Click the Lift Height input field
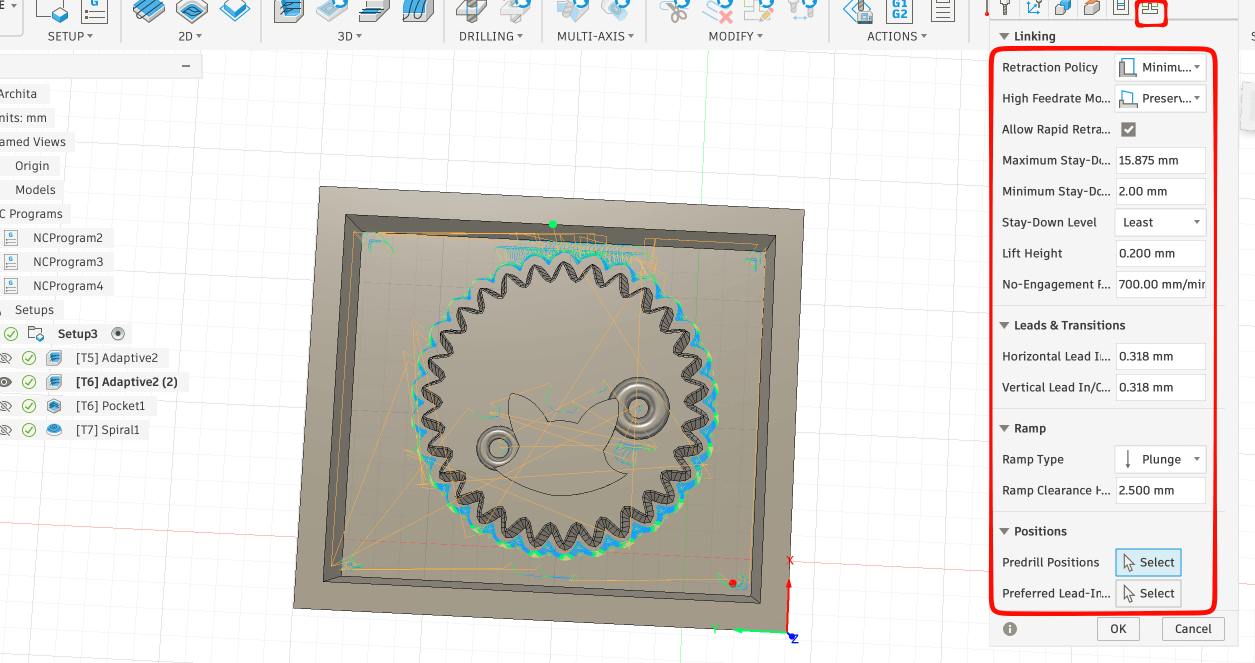 click(x=1161, y=253)
